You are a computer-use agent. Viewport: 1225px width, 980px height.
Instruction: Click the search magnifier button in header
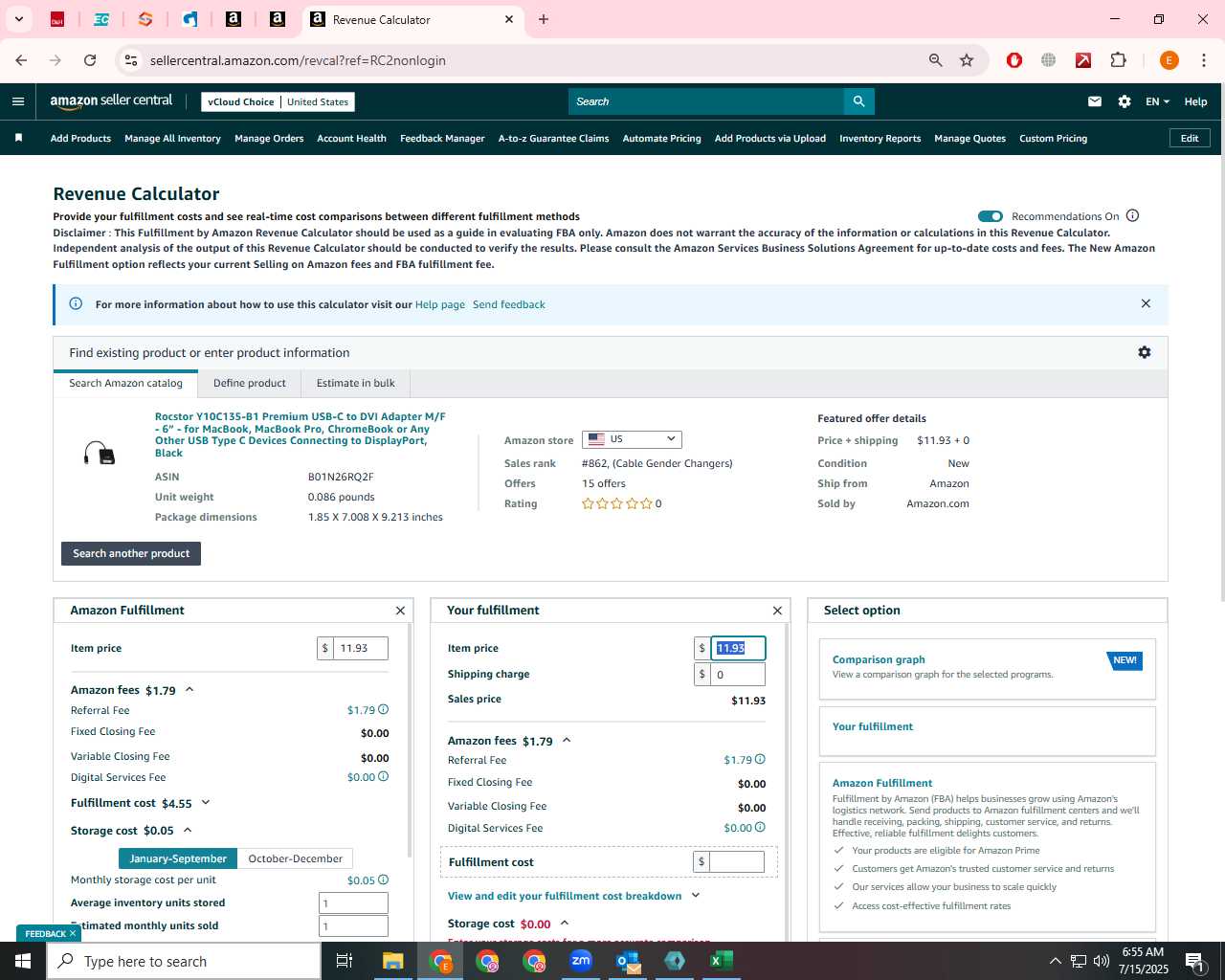[858, 101]
